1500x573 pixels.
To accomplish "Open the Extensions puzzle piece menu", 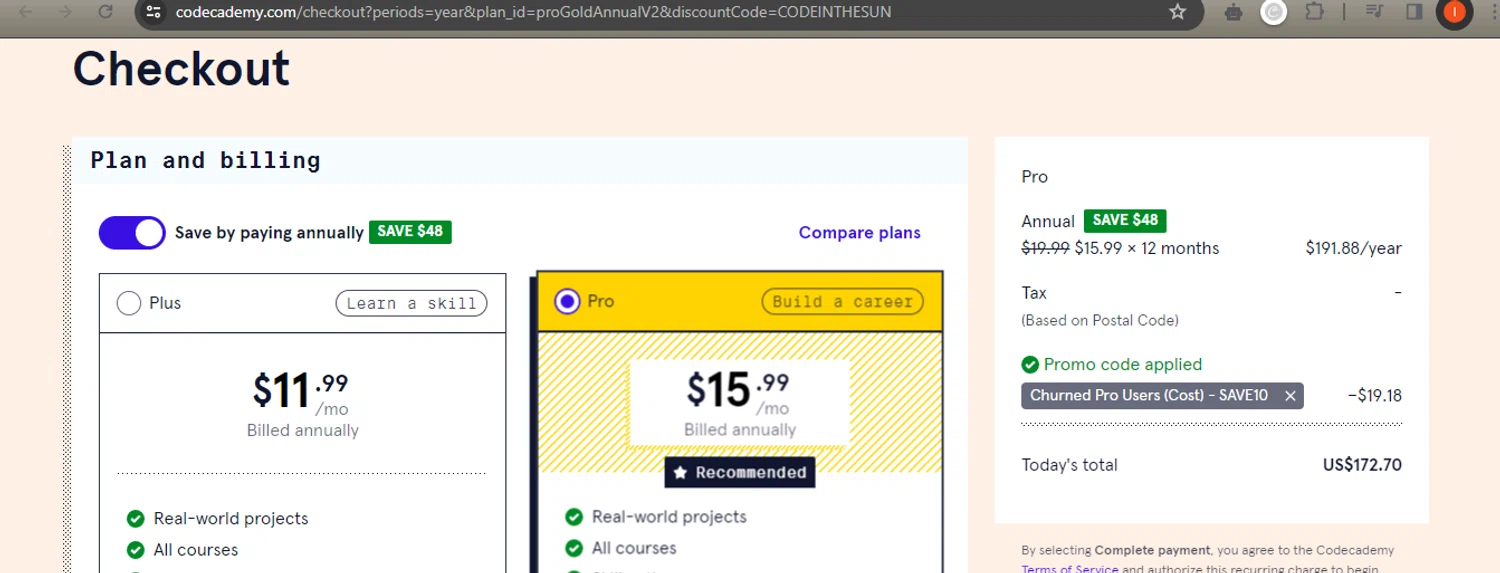I will (x=1314, y=12).
